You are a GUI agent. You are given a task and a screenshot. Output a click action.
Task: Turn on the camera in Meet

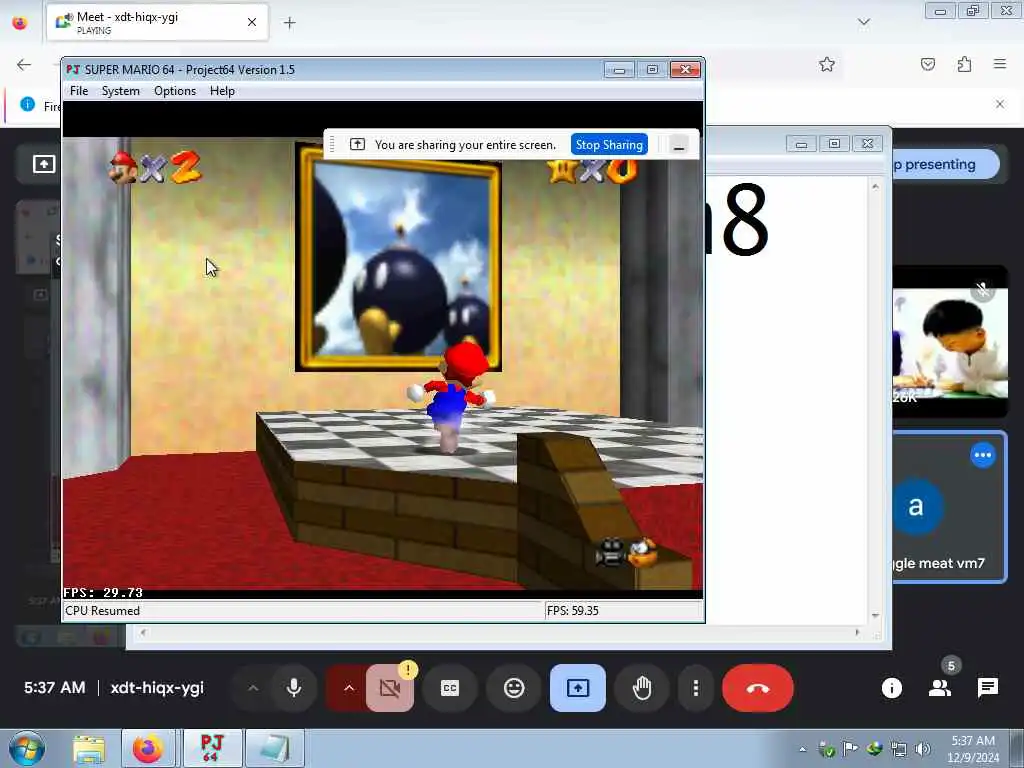click(390, 688)
